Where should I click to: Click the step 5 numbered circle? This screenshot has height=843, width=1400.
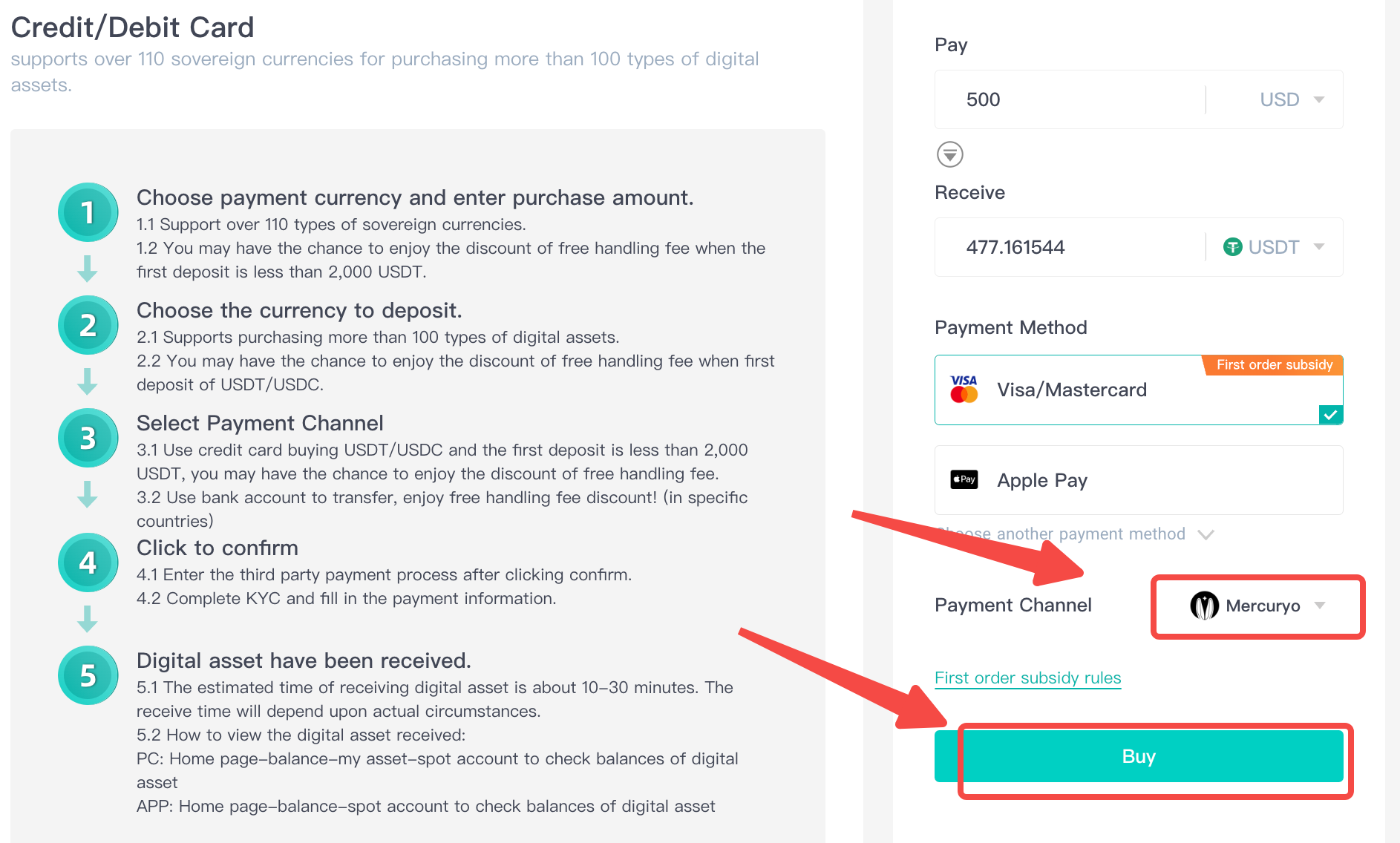pyautogui.click(x=88, y=675)
